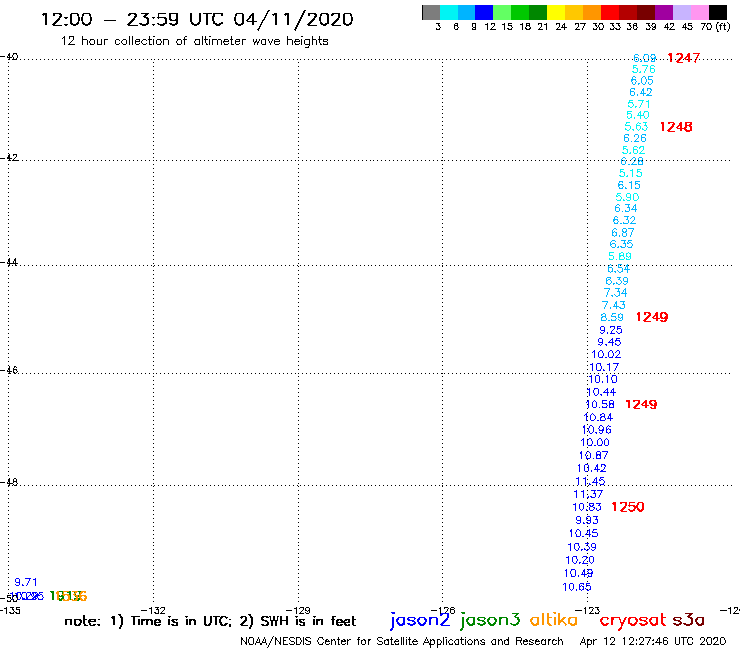
Task: Click the 10.39 wave height reading
Action: (582, 547)
